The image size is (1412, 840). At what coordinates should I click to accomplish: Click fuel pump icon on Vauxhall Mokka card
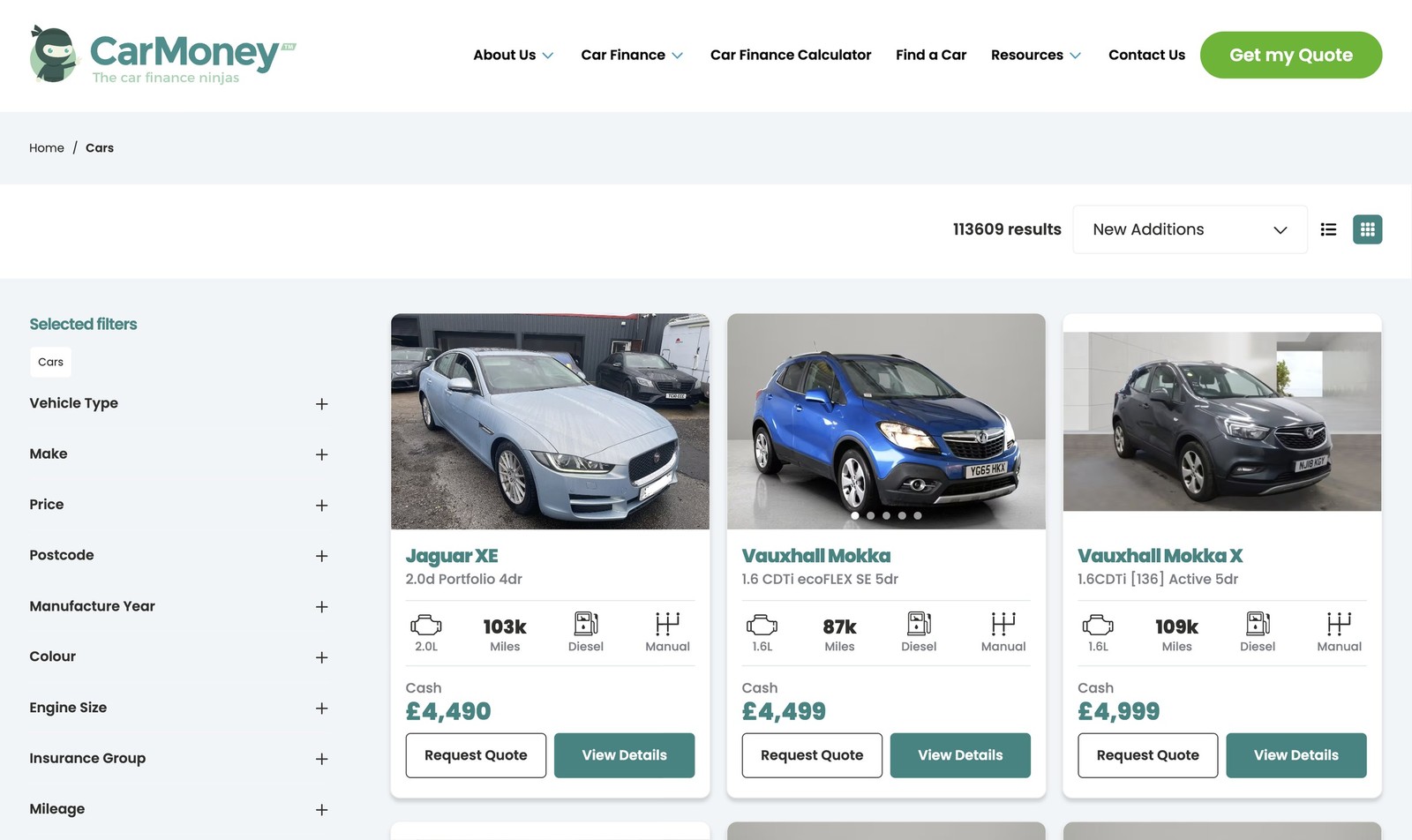(919, 624)
